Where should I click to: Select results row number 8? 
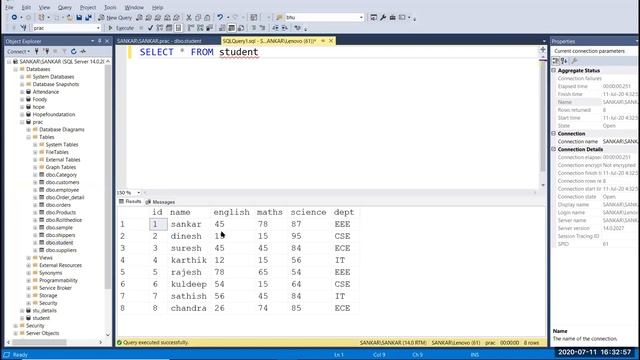tap(122, 308)
